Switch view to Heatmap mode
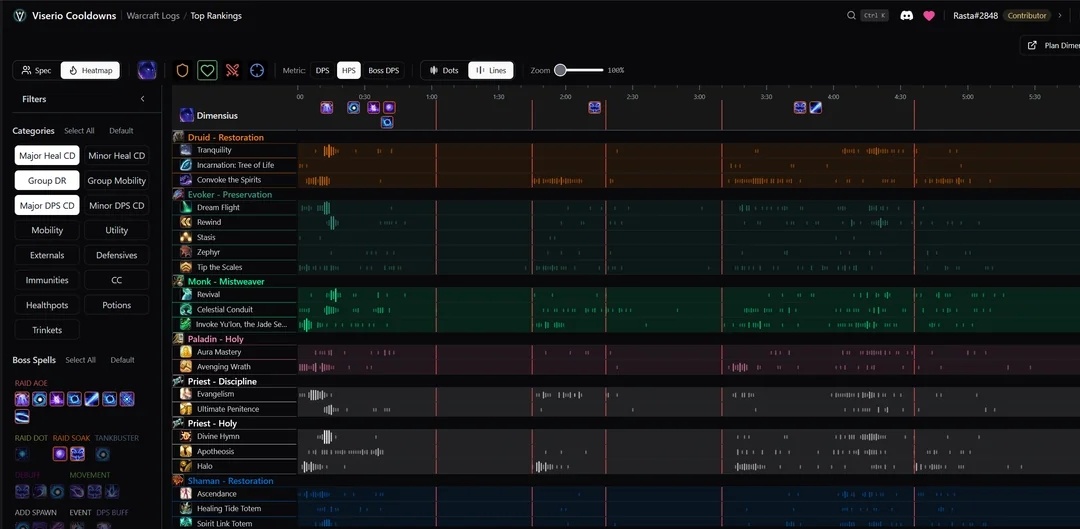1080x529 pixels. click(x=90, y=70)
